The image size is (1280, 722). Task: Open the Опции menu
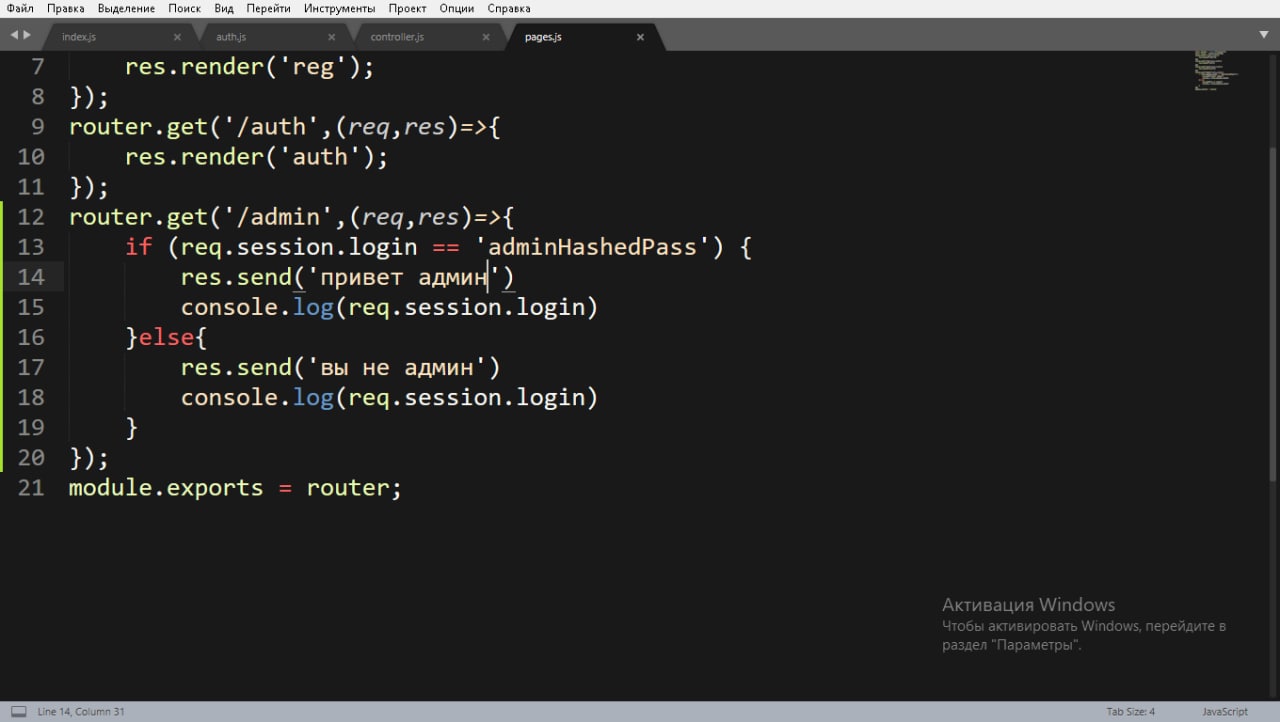pyautogui.click(x=457, y=8)
